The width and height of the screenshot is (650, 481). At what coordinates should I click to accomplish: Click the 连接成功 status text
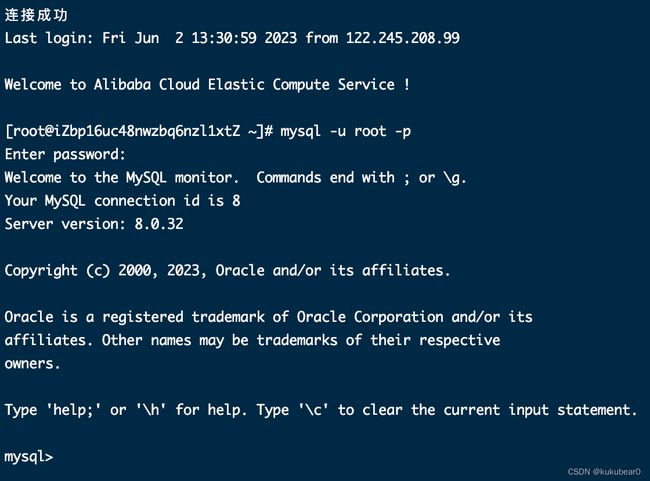point(36,15)
